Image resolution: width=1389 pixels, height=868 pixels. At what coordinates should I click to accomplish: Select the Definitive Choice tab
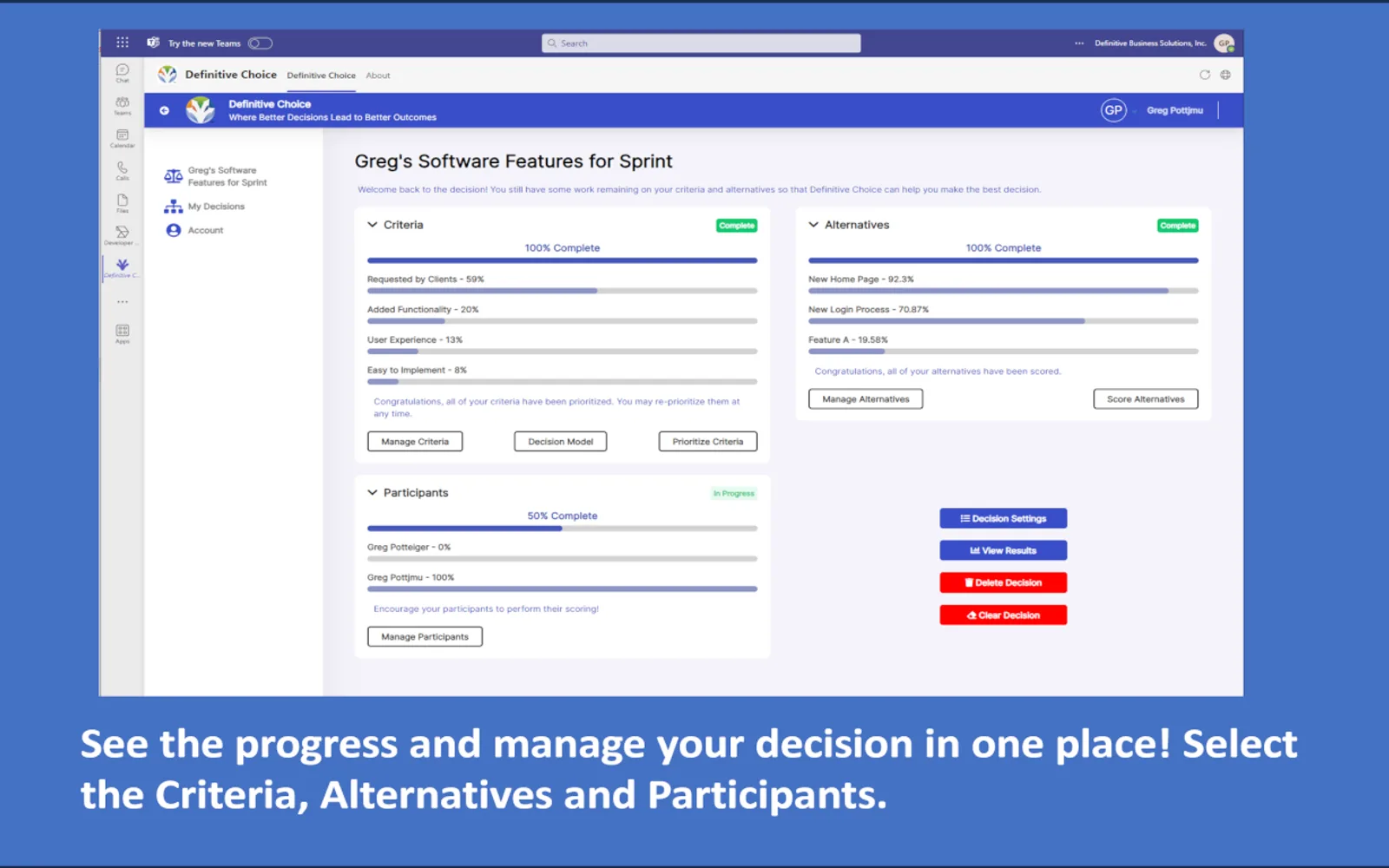(x=321, y=76)
